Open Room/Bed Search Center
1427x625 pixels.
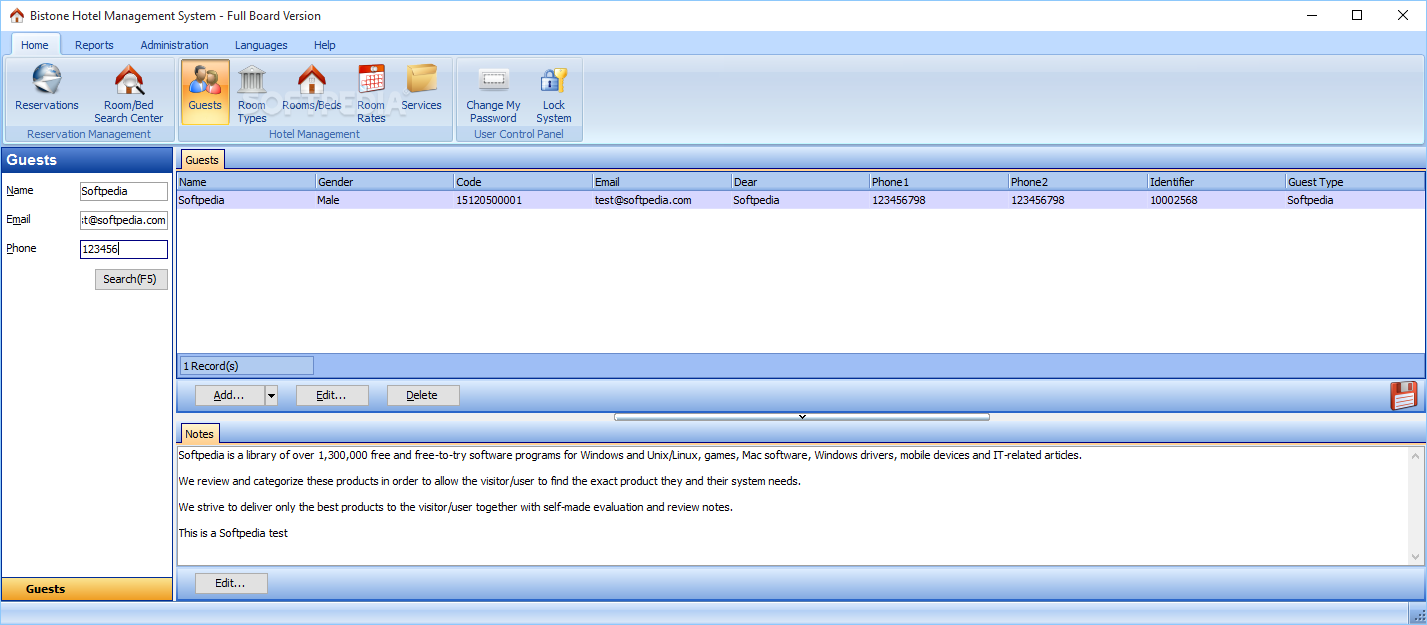tap(129, 93)
